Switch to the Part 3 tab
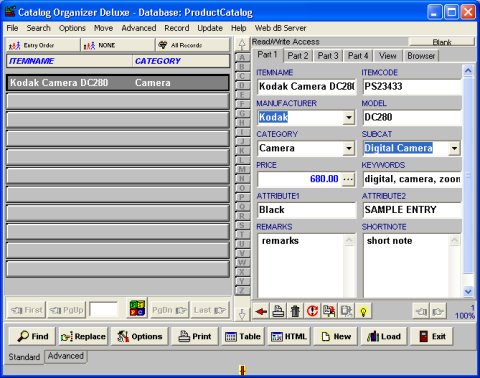This screenshot has height=378, width=480. pos(328,56)
